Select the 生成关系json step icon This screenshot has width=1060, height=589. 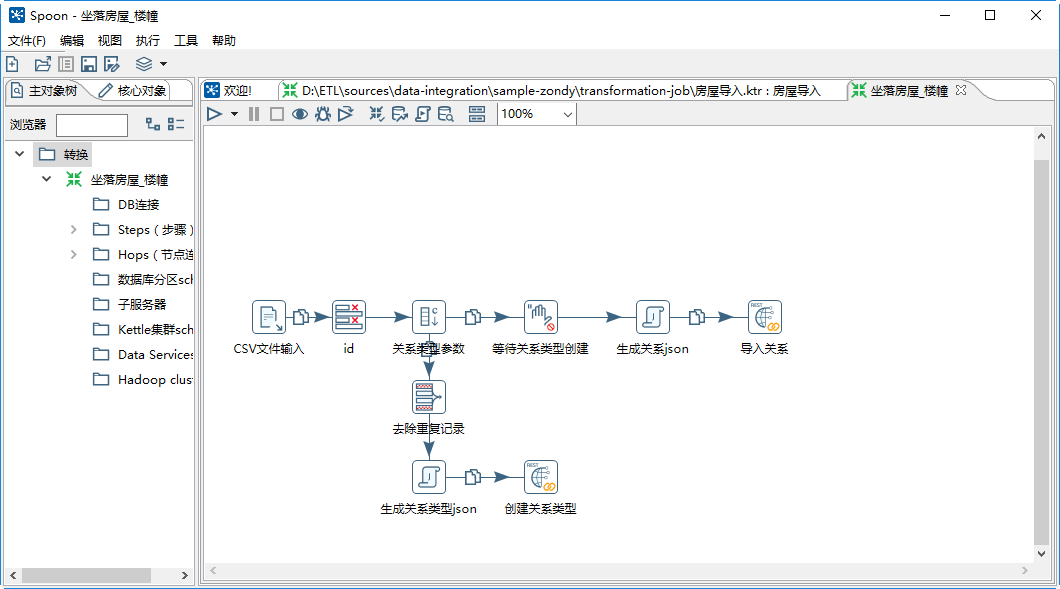click(652, 317)
